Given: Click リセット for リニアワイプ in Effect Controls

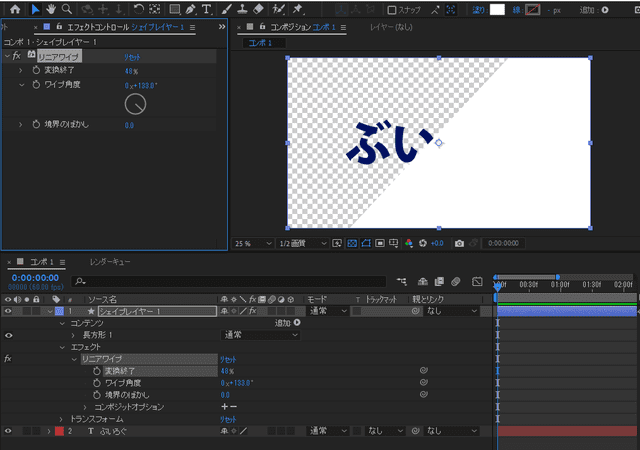Looking at the screenshot, I should click(132, 57).
